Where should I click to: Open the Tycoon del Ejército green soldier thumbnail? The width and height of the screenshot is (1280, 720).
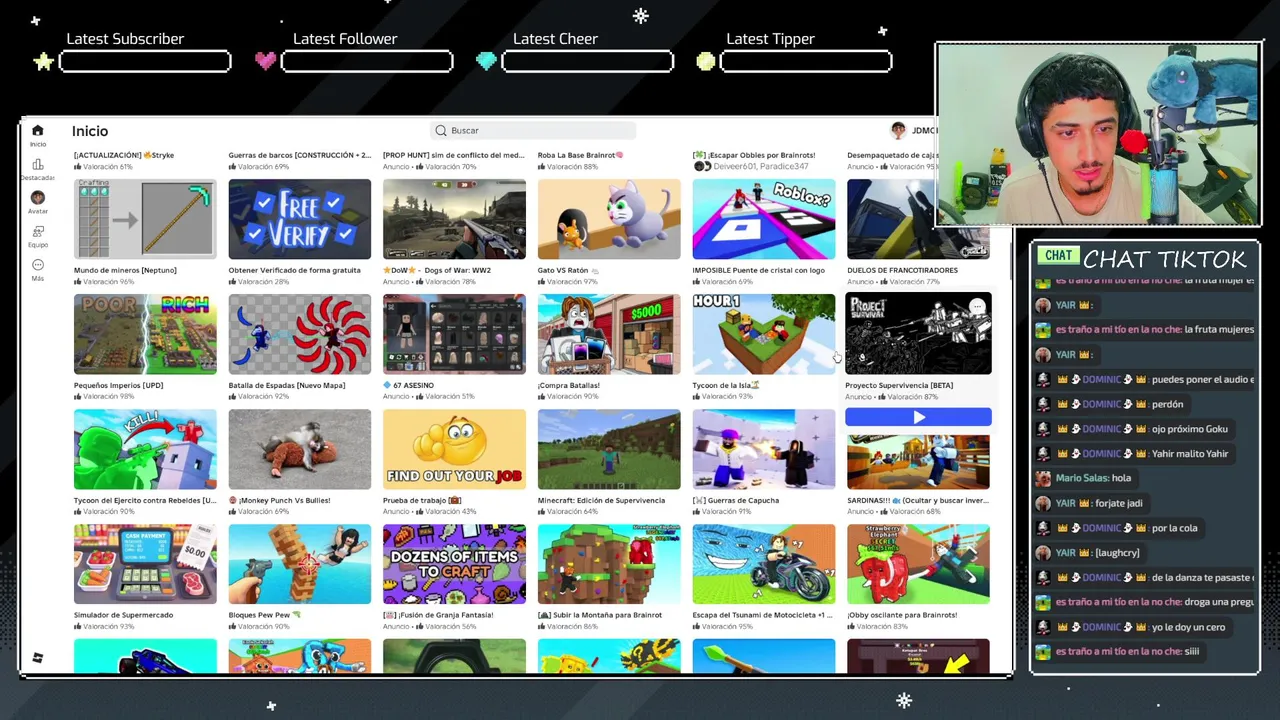point(145,449)
